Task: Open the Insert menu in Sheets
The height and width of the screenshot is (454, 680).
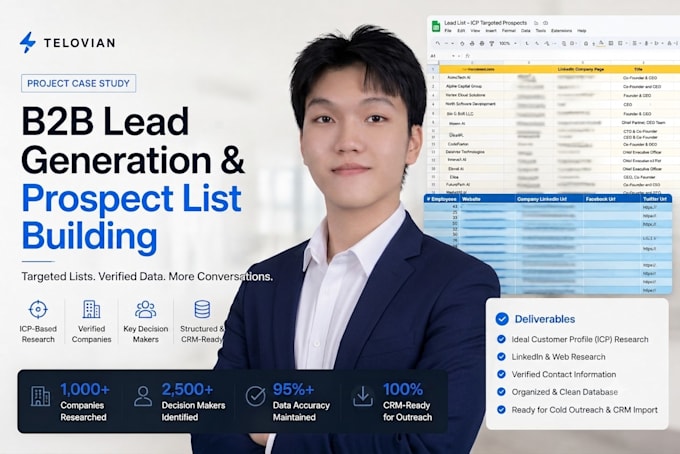Action: (x=491, y=31)
